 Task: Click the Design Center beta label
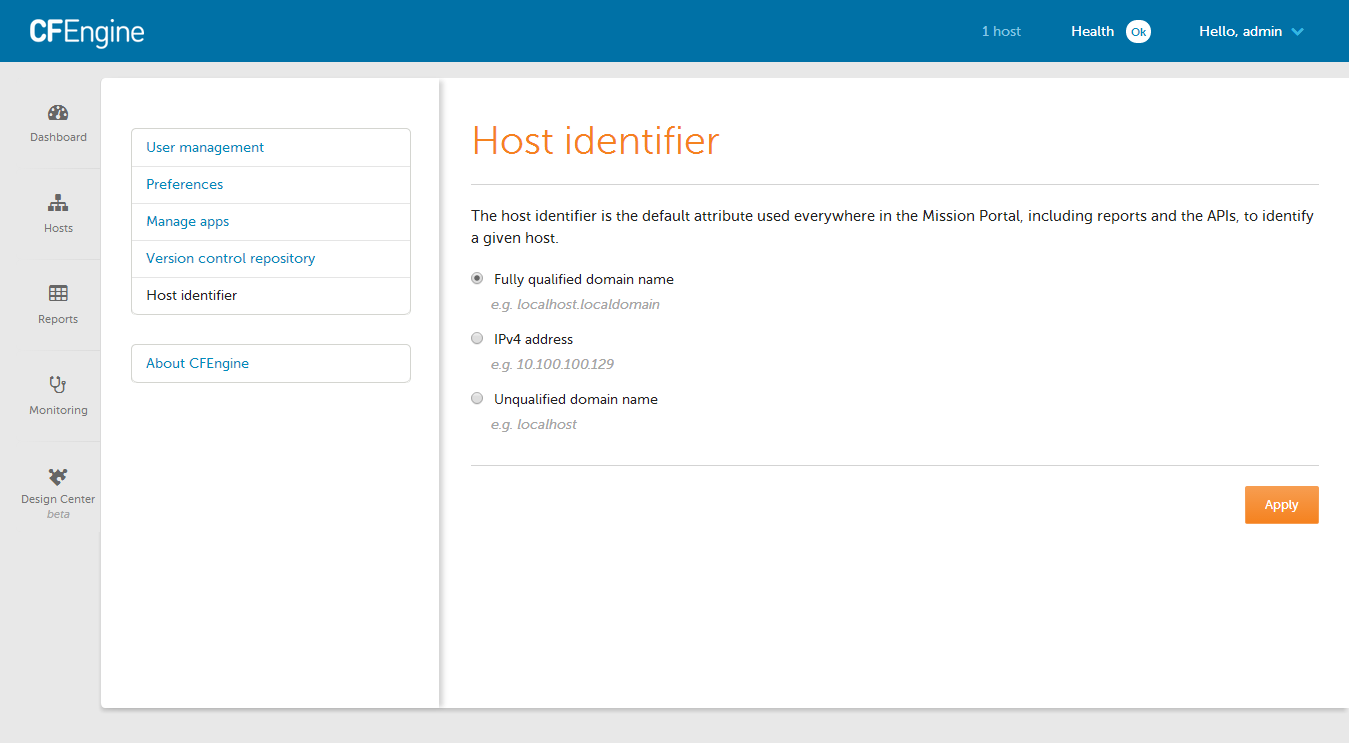(x=58, y=506)
